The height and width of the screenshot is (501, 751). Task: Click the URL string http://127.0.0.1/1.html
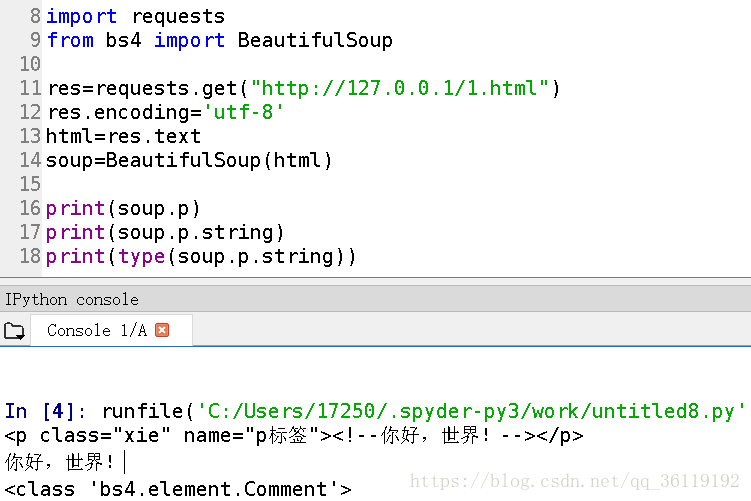click(x=399, y=88)
